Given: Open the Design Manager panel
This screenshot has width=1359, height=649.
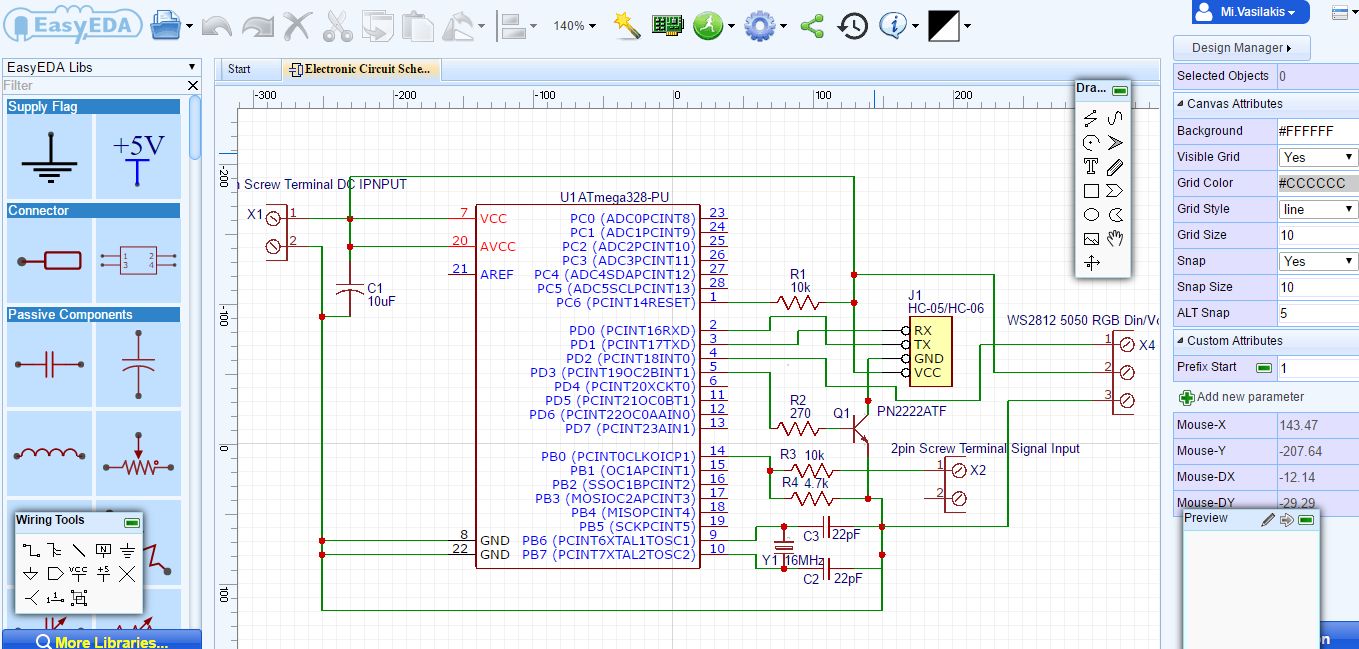Looking at the screenshot, I should 1241,47.
